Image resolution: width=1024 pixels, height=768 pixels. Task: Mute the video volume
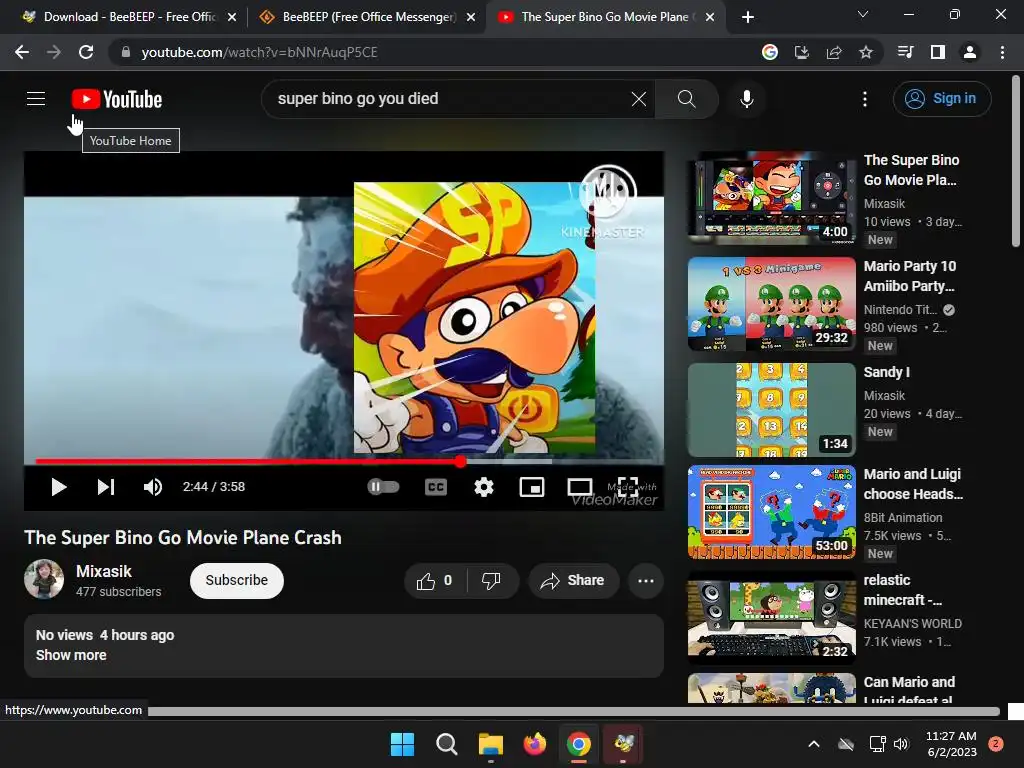(153, 487)
